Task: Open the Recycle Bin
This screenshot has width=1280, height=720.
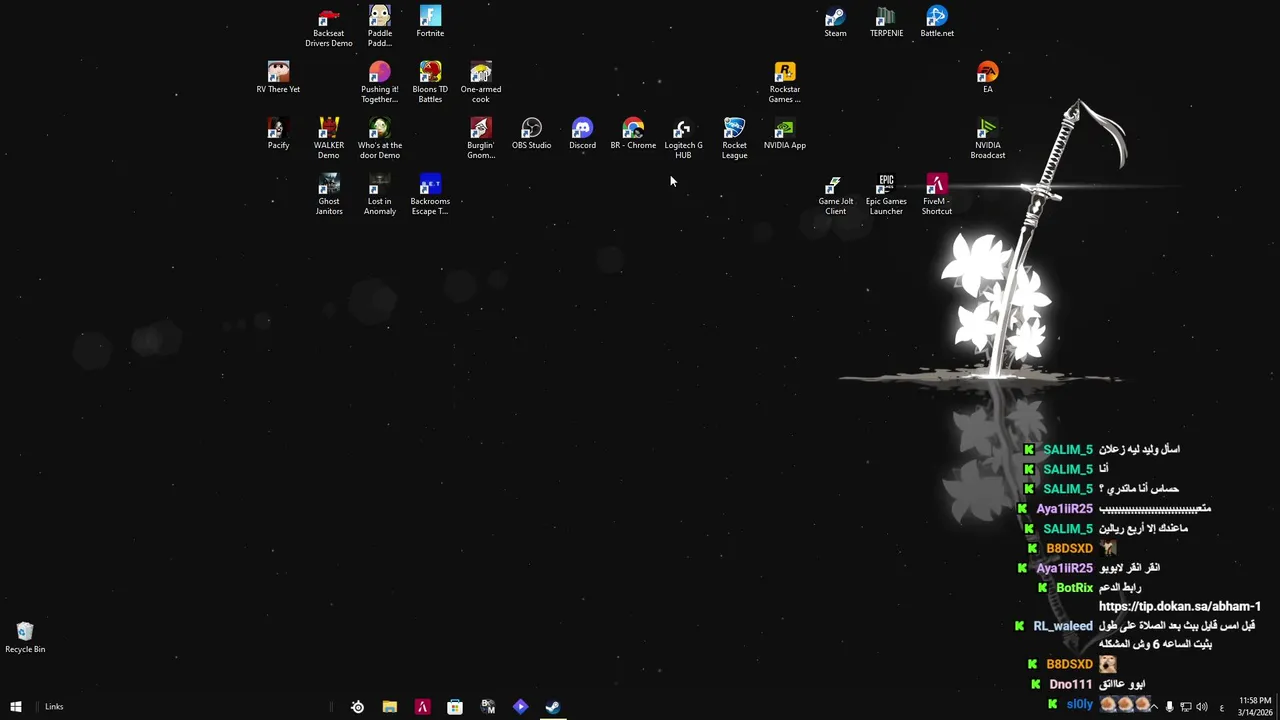Action: [x=25, y=638]
